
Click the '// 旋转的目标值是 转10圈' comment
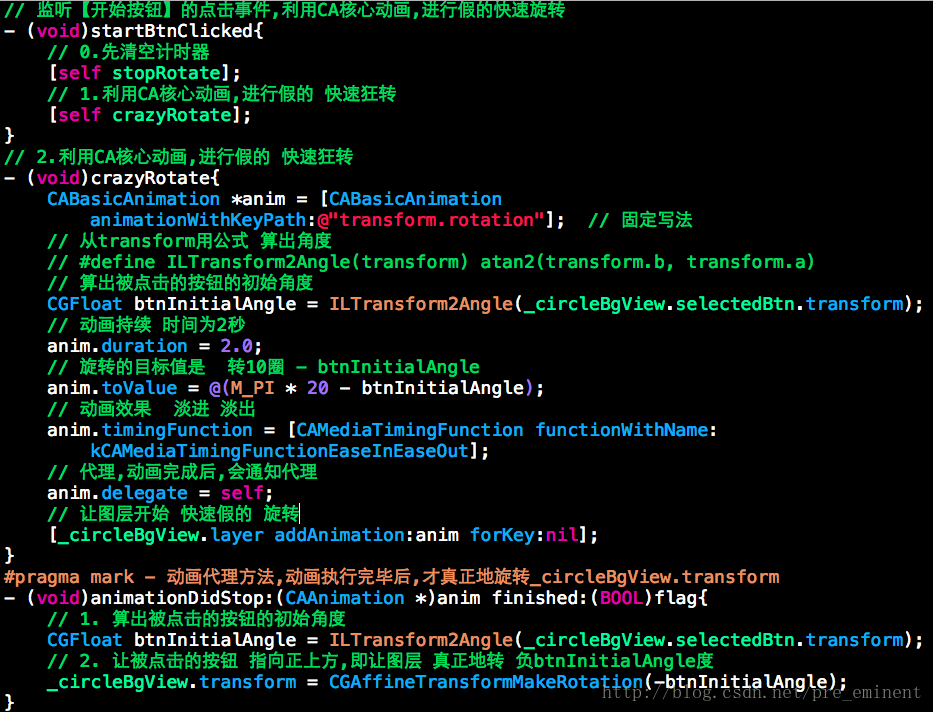click(166, 367)
